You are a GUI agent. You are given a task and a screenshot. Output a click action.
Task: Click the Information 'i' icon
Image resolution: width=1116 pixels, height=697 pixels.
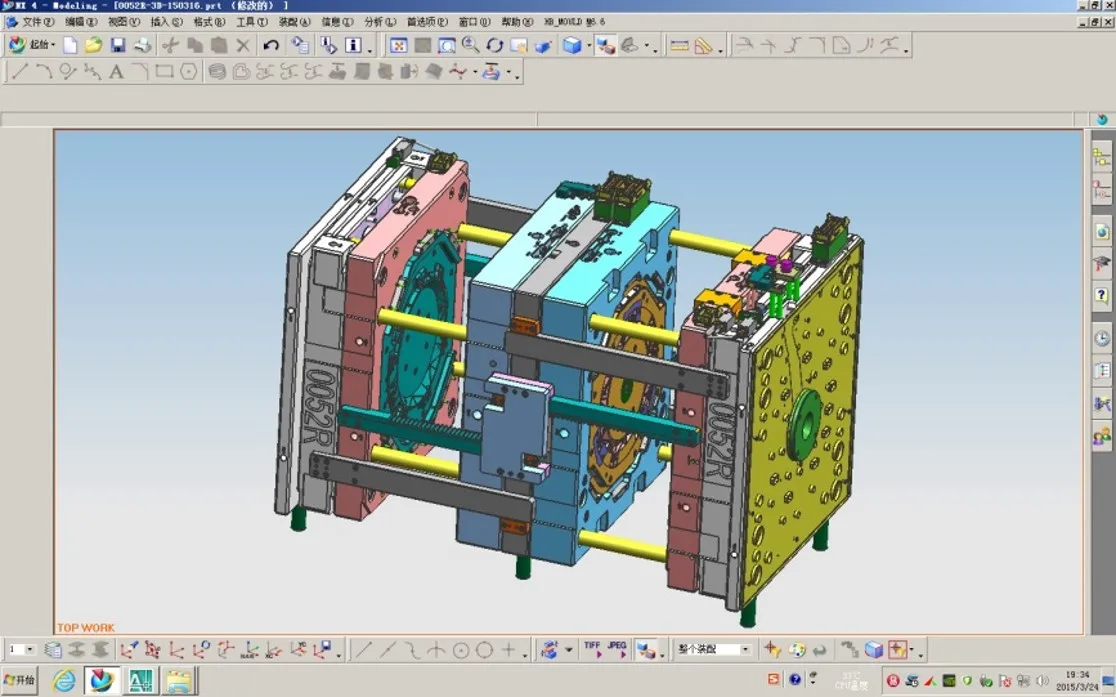pyautogui.click(x=353, y=45)
